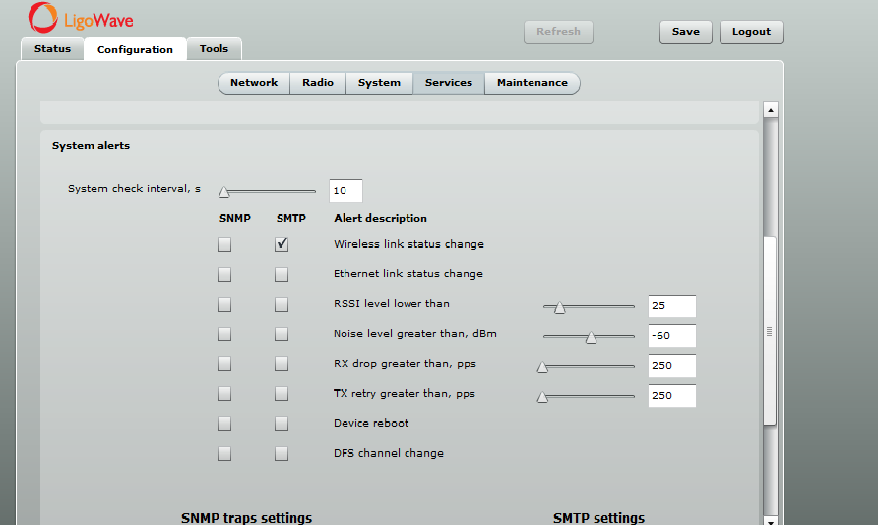The width and height of the screenshot is (878, 525).
Task: Switch to the Tools tab
Action: coord(214,49)
